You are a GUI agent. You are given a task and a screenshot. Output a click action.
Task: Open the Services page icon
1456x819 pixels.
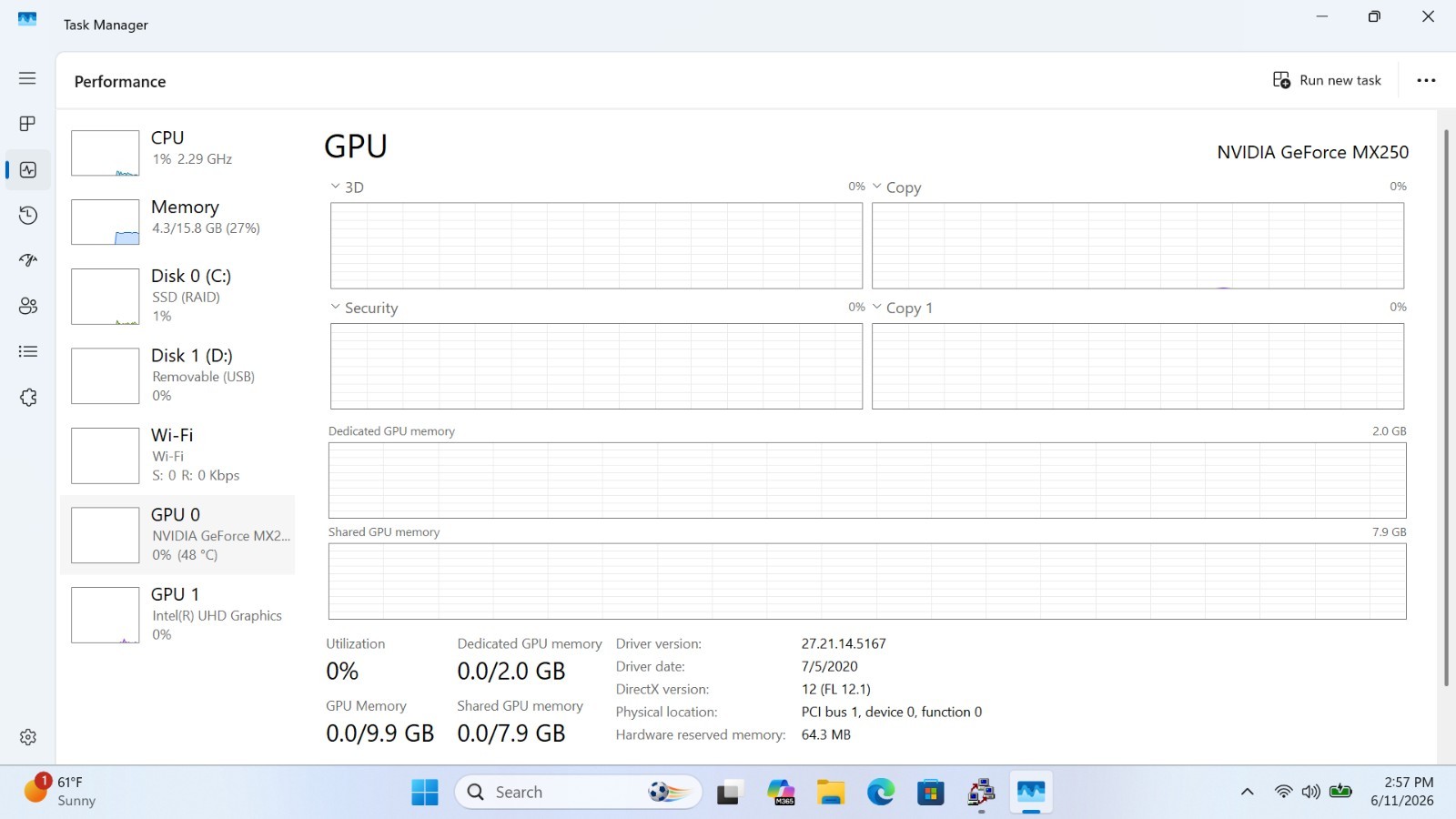pyautogui.click(x=27, y=398)
